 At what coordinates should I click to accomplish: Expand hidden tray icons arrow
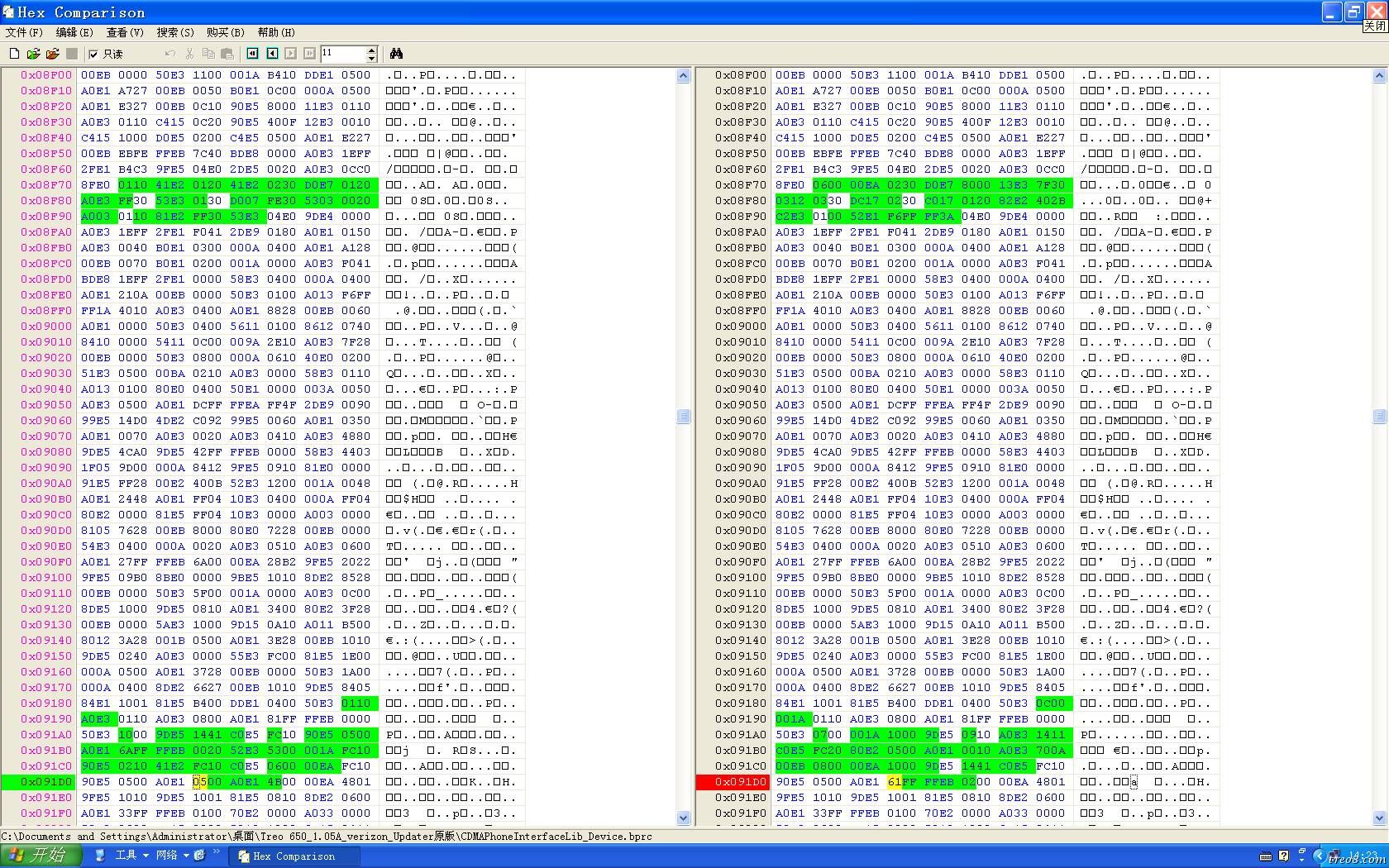click(x=1319, y=856)
